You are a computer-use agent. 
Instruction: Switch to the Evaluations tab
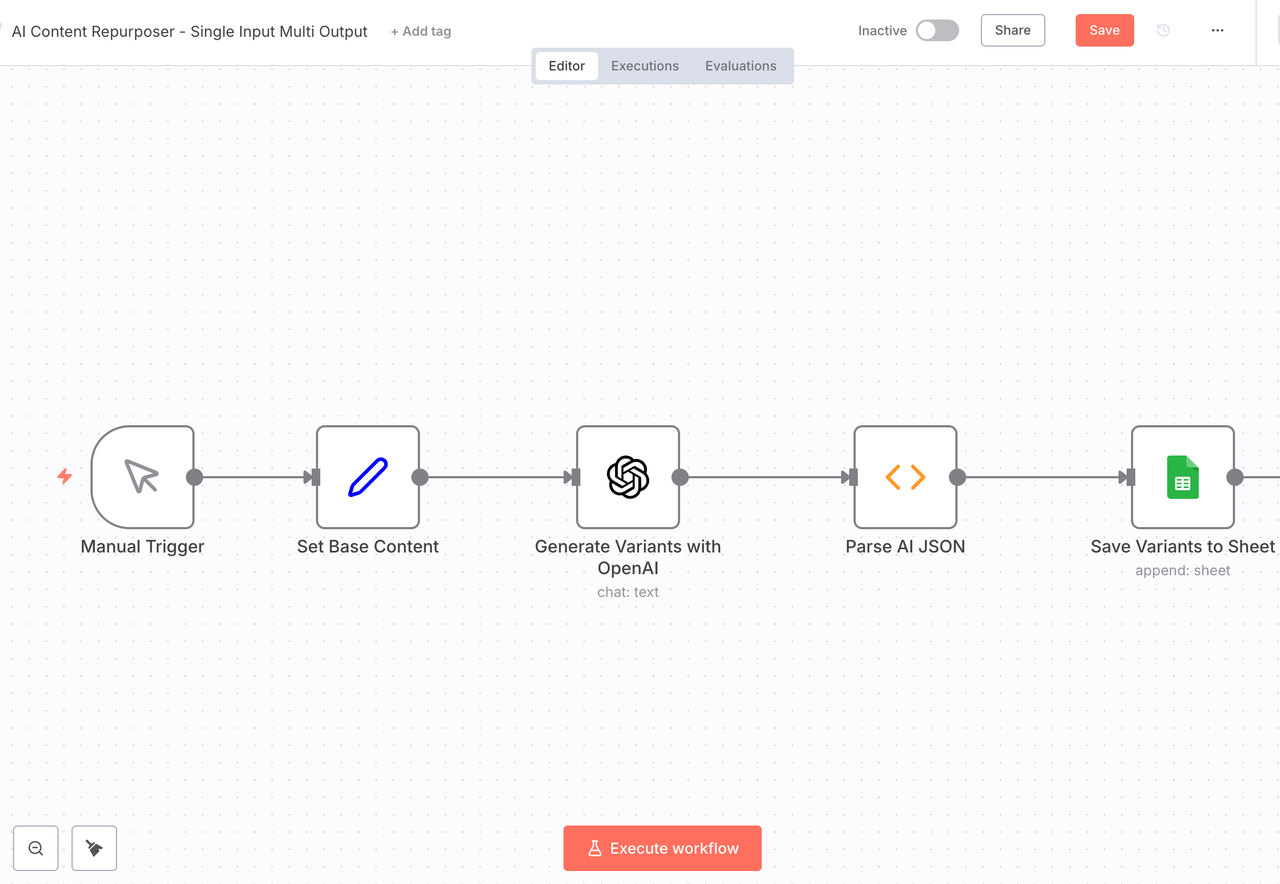[x=740, y=66]
